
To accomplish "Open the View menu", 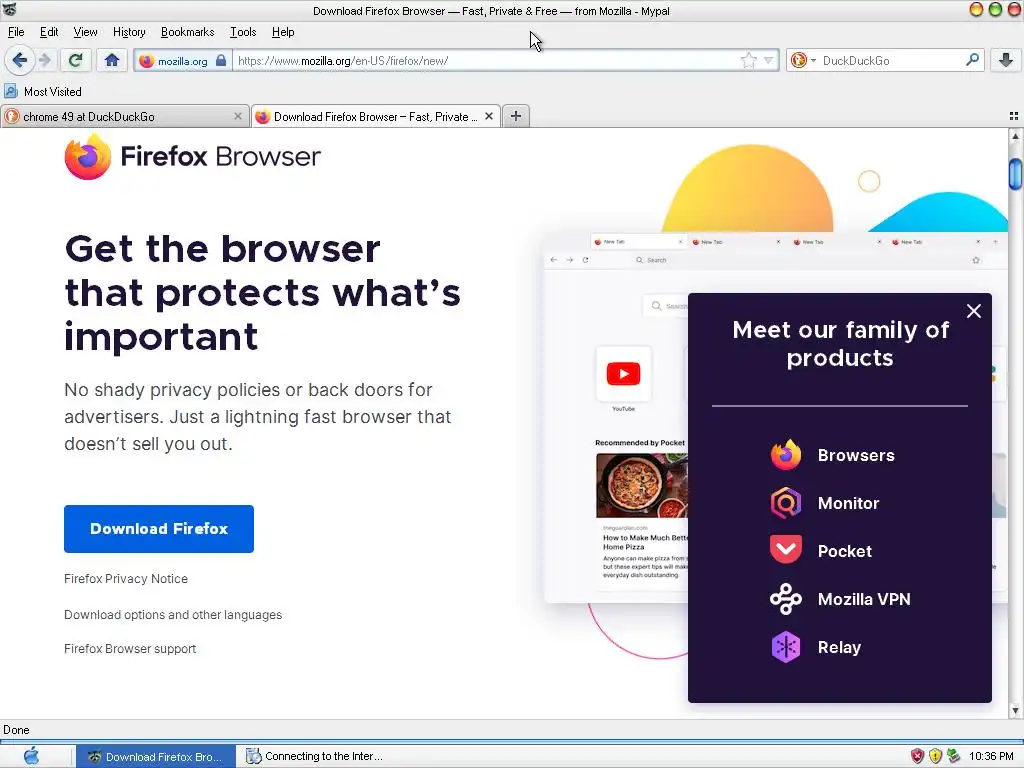I will (x=86, y=32).
